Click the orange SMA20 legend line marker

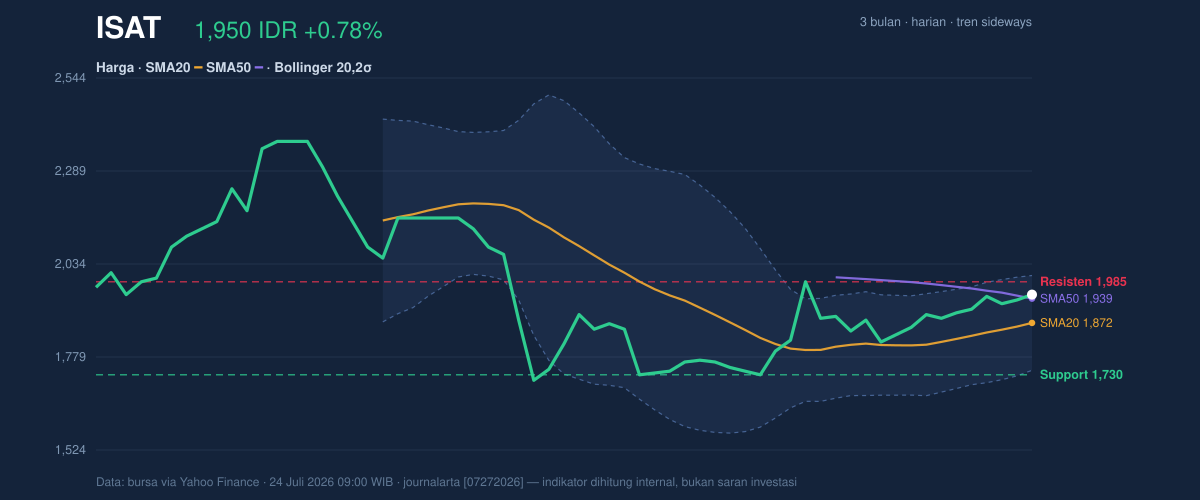coord(198,68)
